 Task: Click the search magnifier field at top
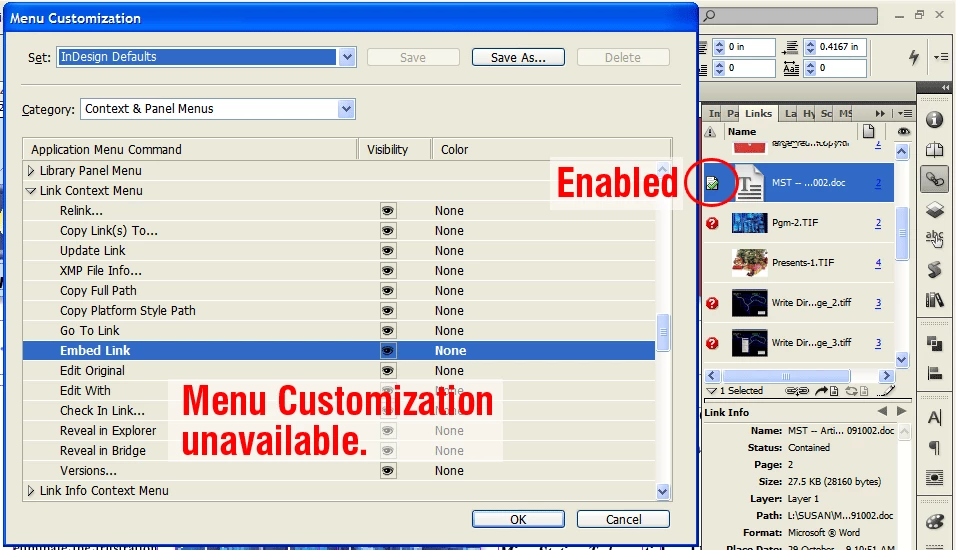790,15
